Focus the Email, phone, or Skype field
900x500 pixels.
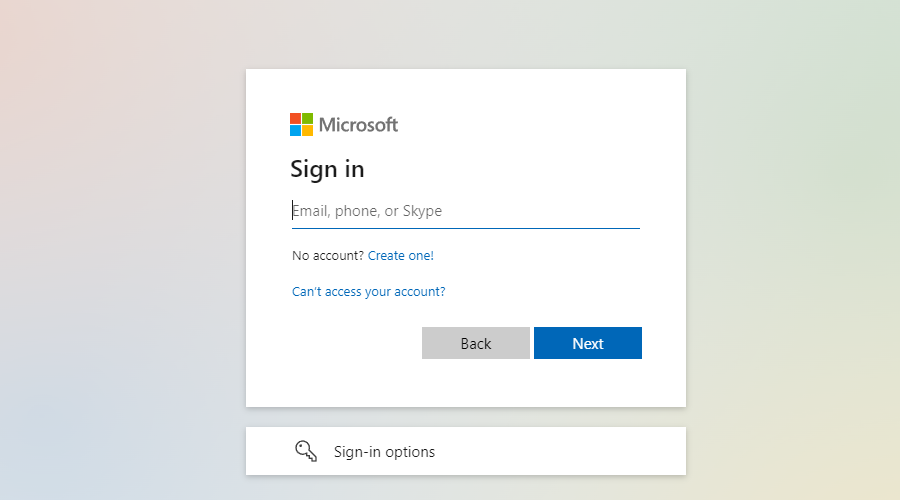(x=465, y=211)
